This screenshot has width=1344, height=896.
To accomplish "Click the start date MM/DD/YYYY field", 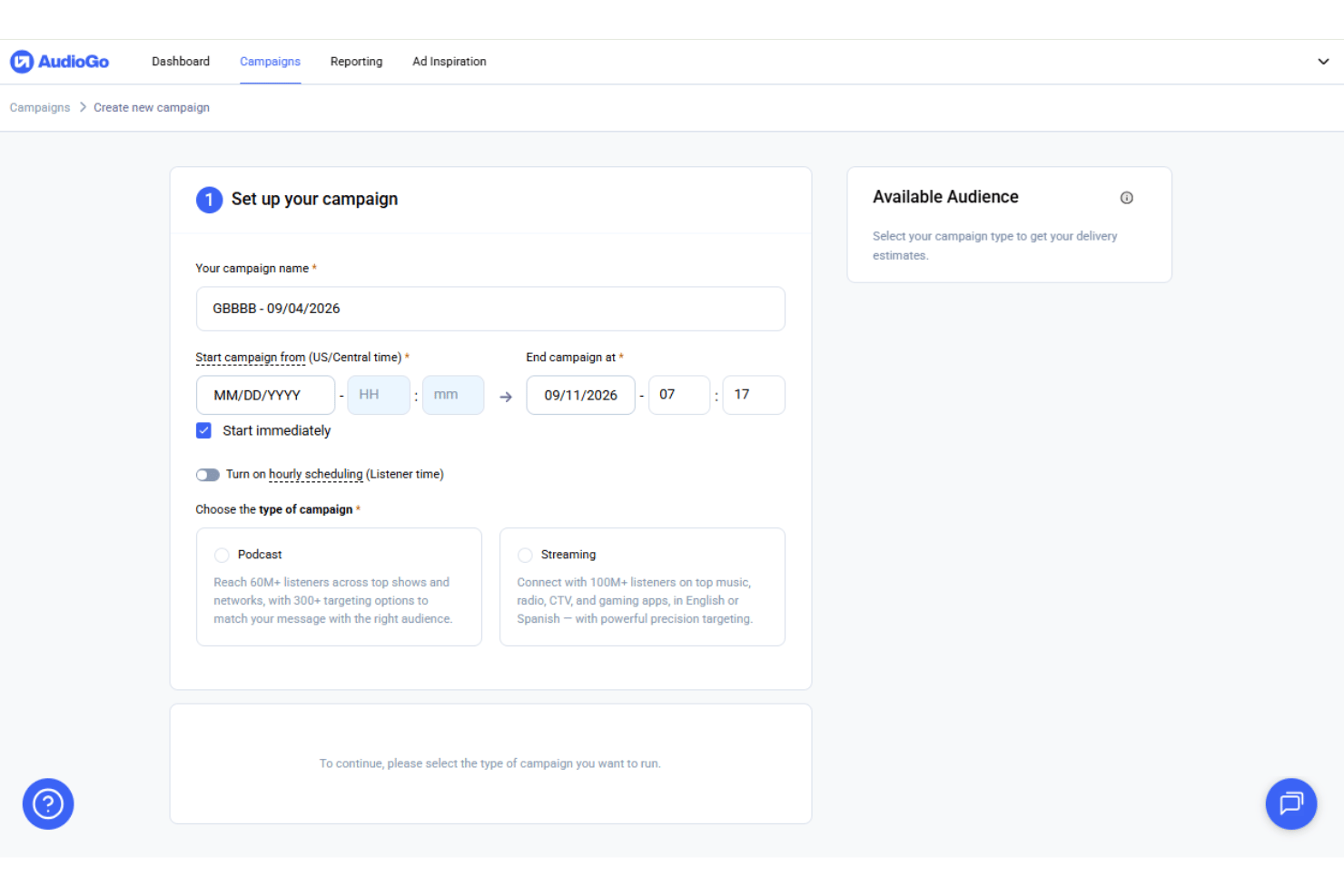I will (x=265, y=395).
